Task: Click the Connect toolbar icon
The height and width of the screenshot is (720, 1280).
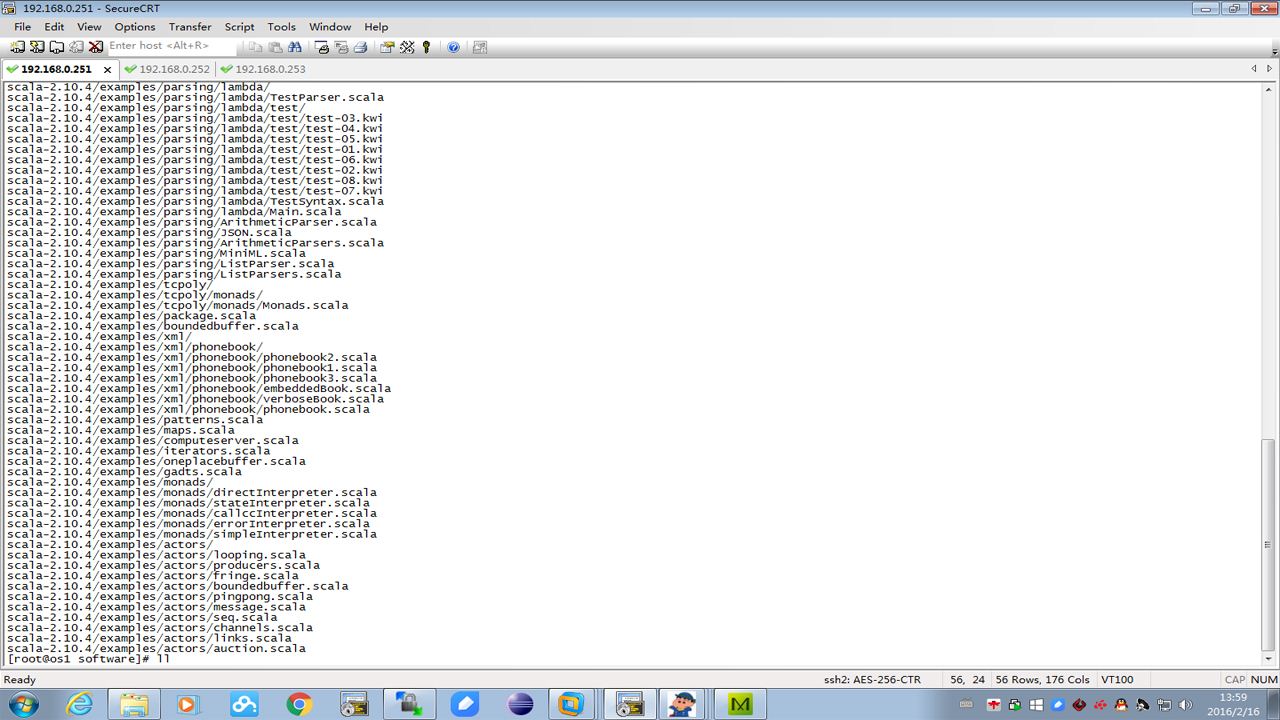Action: (x=18, y=47)
